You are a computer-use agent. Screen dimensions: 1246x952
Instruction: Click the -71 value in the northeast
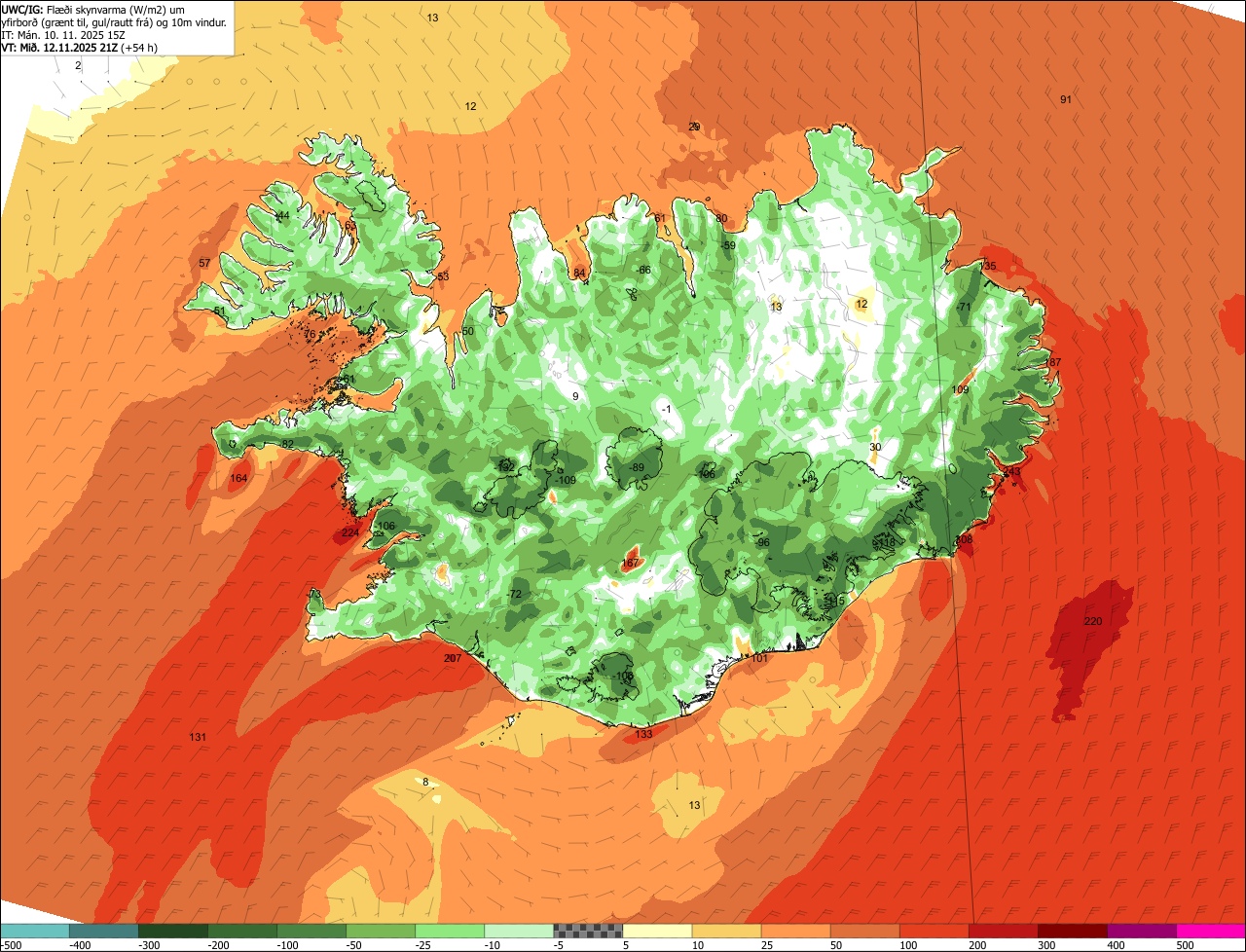point(964,307)
